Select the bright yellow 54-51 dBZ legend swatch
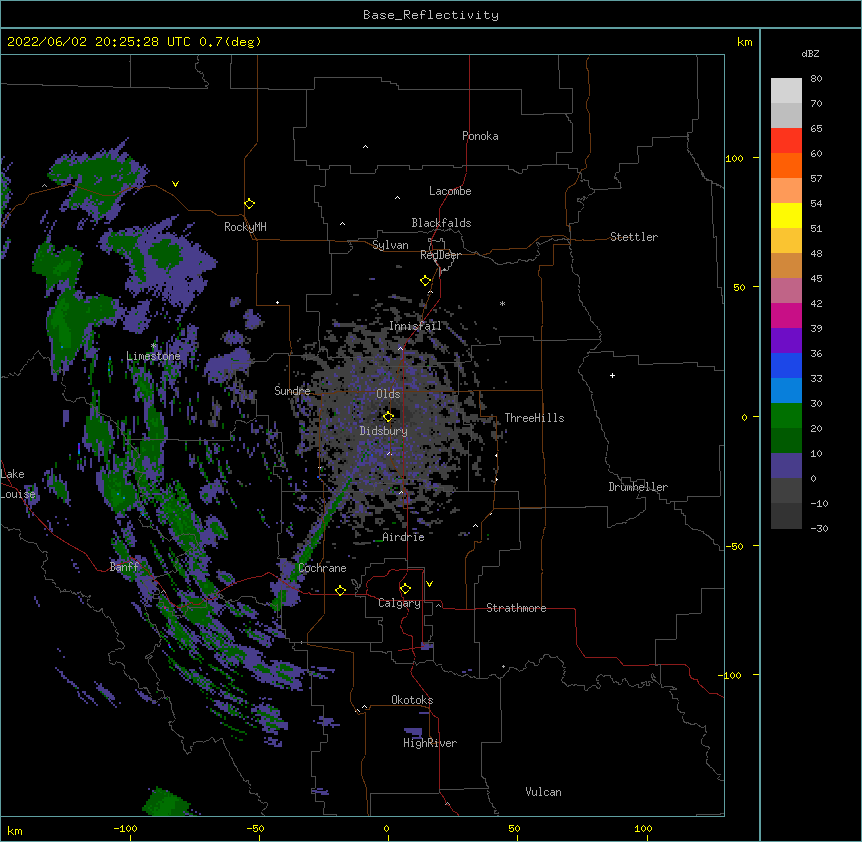Image resolution: width=862 pixels, height=842 pixels. (x=786, y=215)
